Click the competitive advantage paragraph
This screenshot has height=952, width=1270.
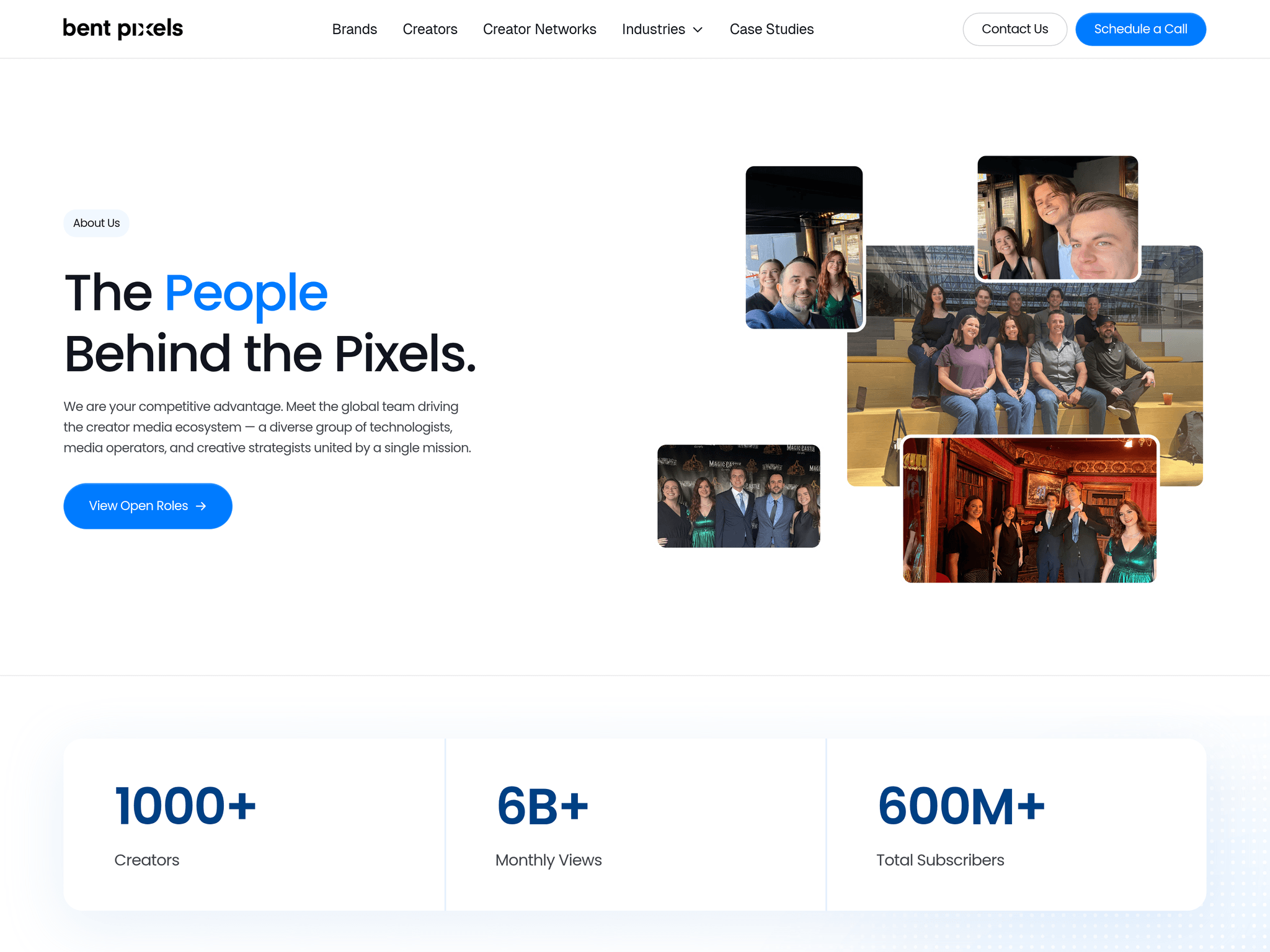pyautogui.click(x=267, y=427)
